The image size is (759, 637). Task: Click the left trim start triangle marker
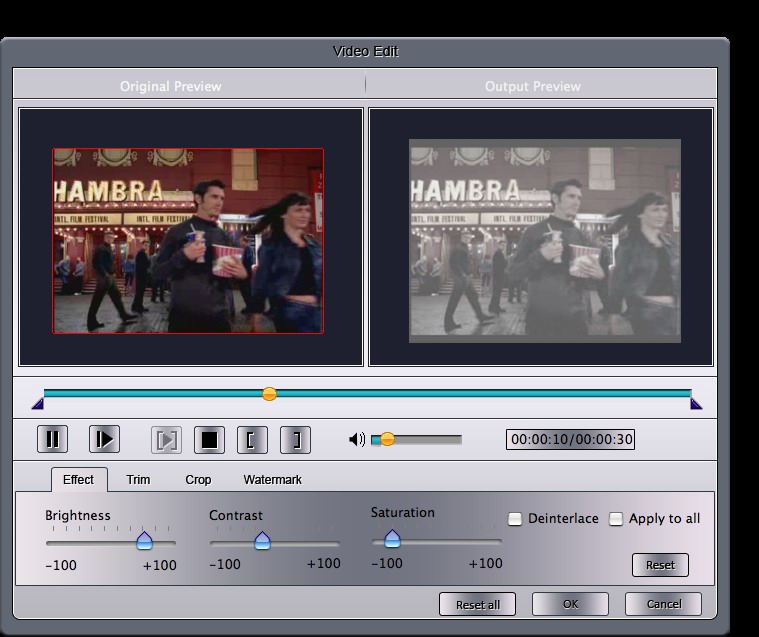tap(38, 404)
